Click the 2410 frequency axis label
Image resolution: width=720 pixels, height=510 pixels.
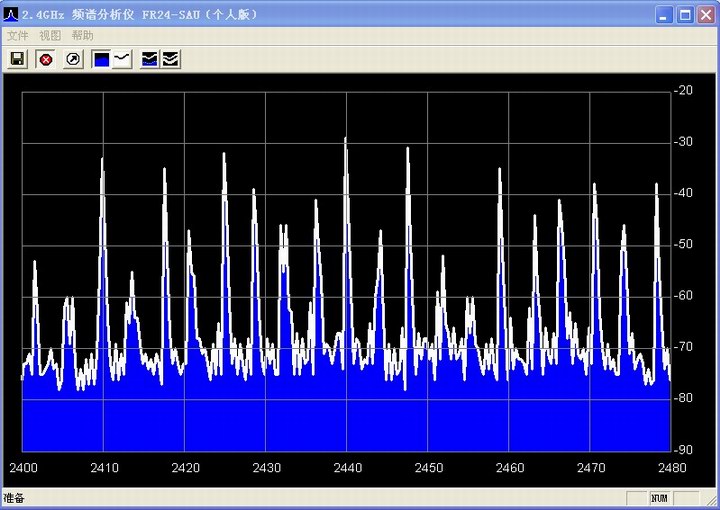(x=104, y=468)
